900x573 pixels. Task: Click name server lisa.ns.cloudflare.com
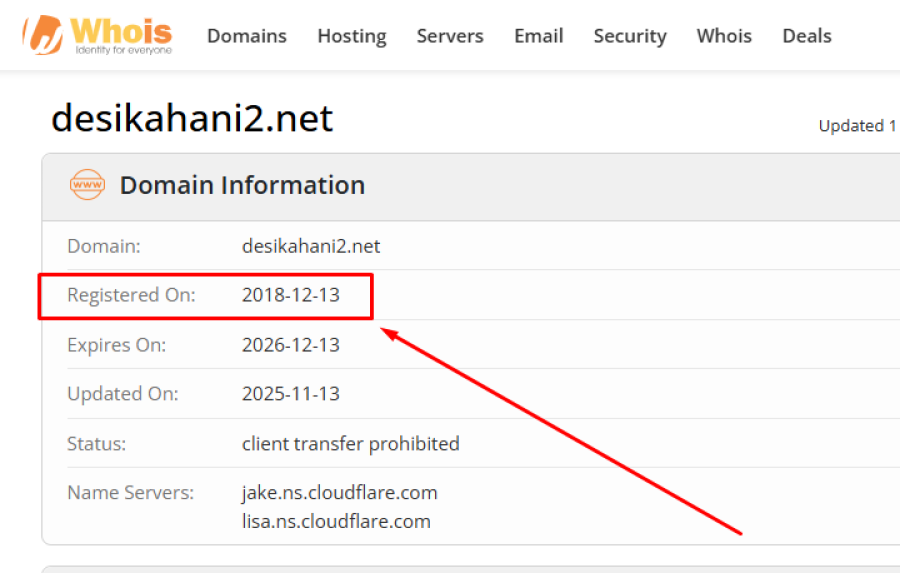[336, 521]
